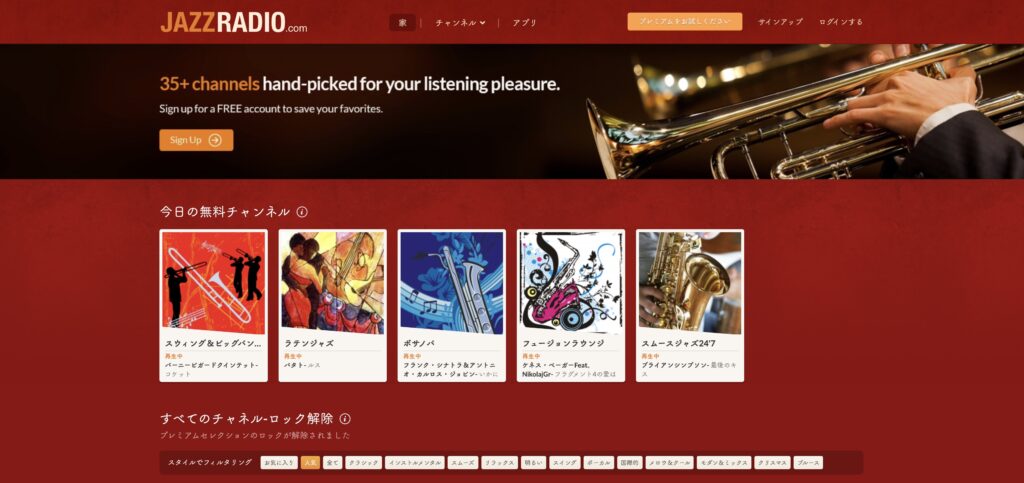
Task: Open the サインアップ link
Action: pos(780,22)
